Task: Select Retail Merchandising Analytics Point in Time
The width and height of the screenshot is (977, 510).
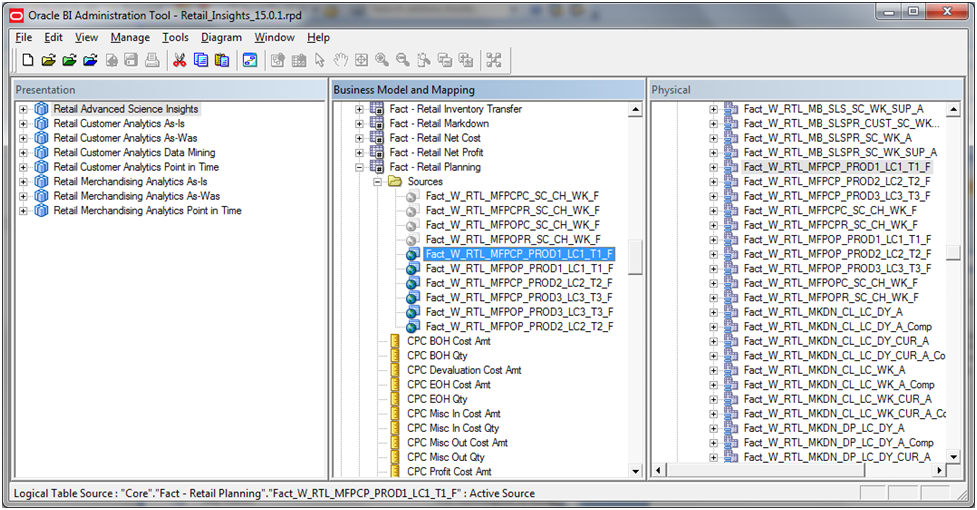Action: pos(147,210)
